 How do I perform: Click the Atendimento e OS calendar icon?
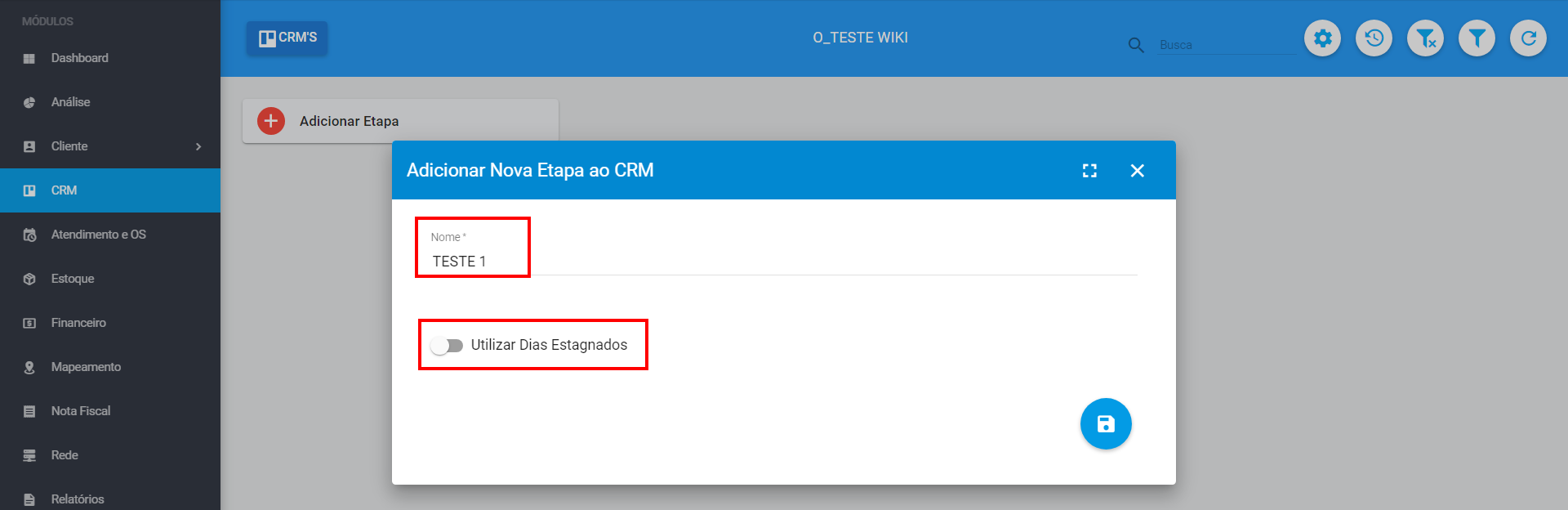29,235
